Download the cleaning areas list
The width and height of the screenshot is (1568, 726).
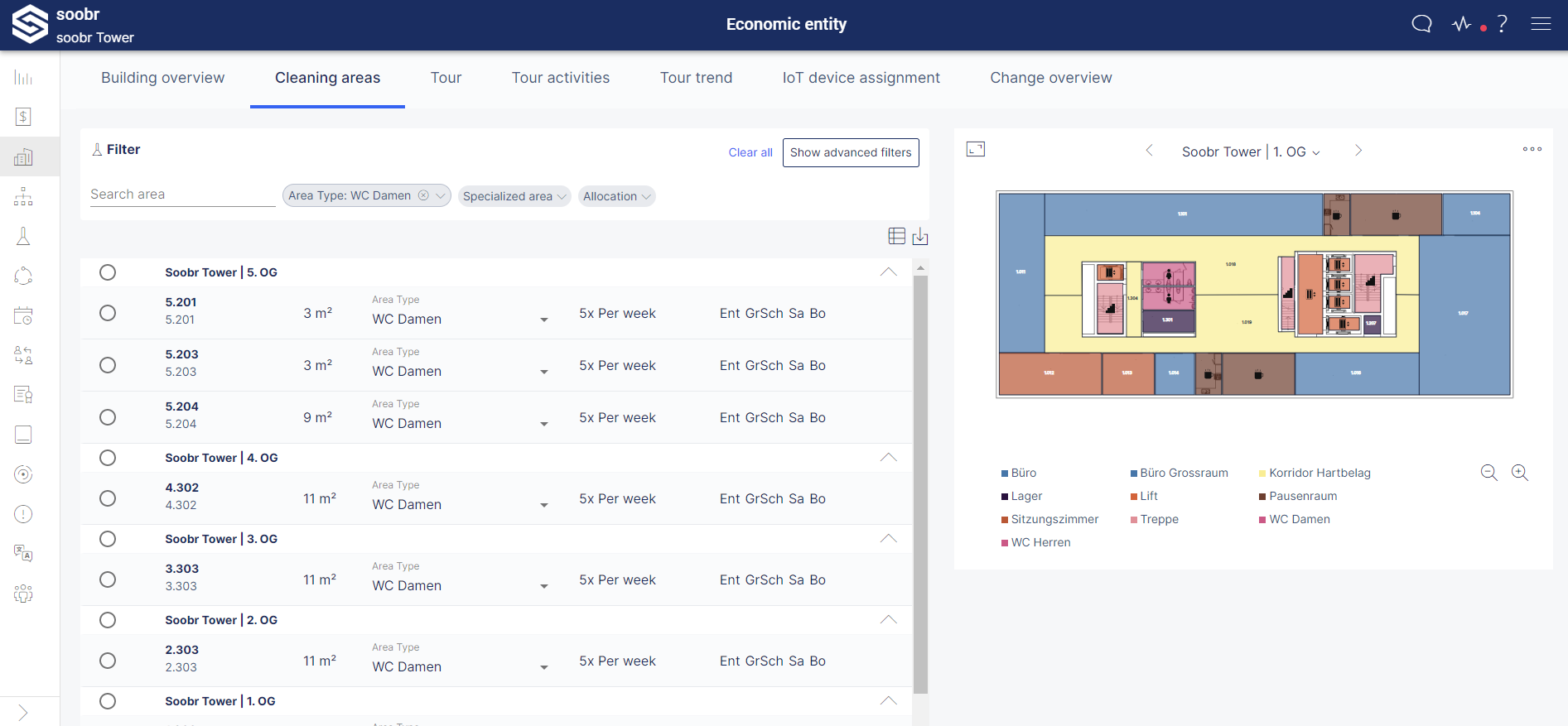pos(920,237)
